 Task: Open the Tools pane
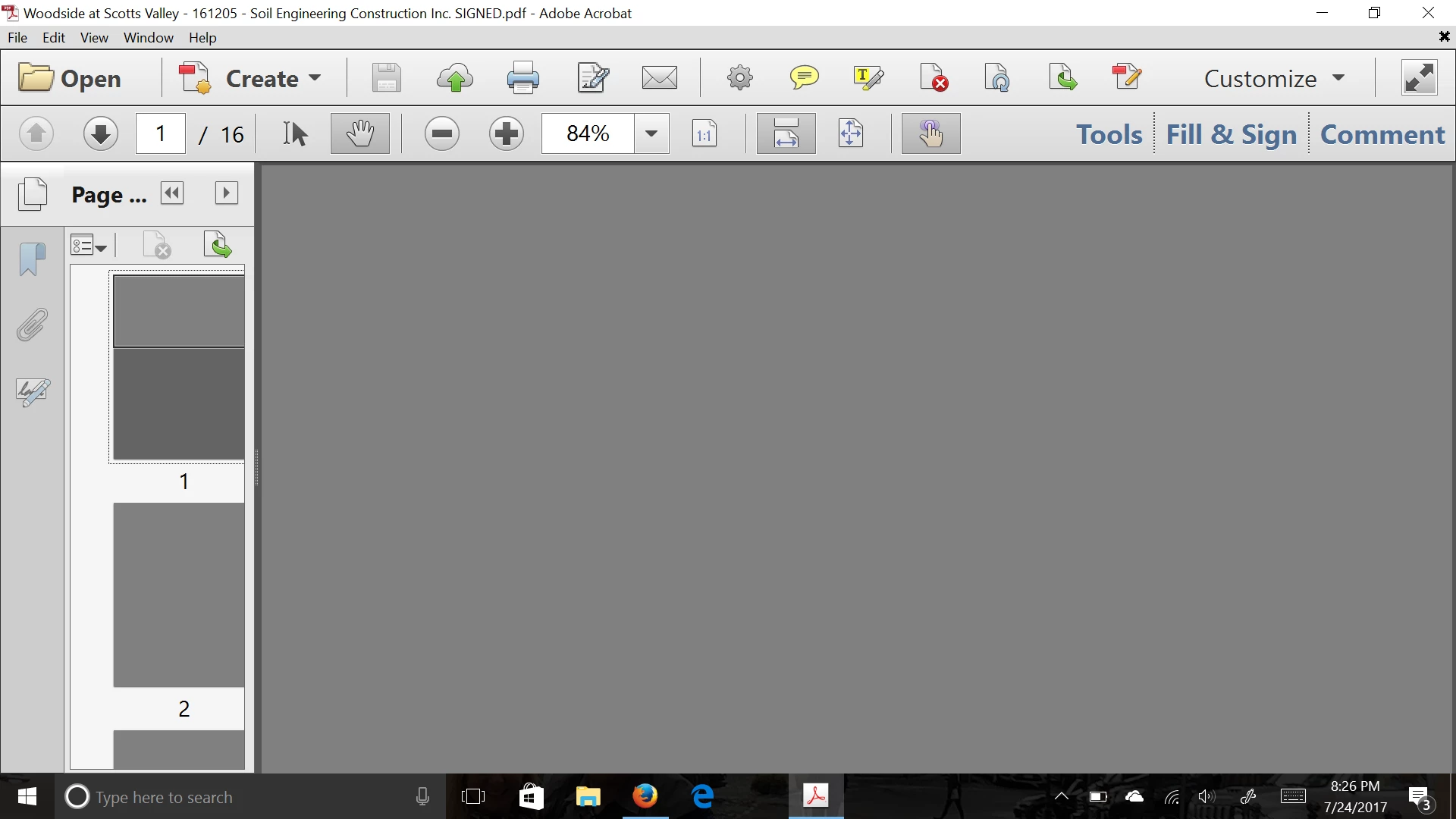pyautogui.click(x=1109, y=134)
